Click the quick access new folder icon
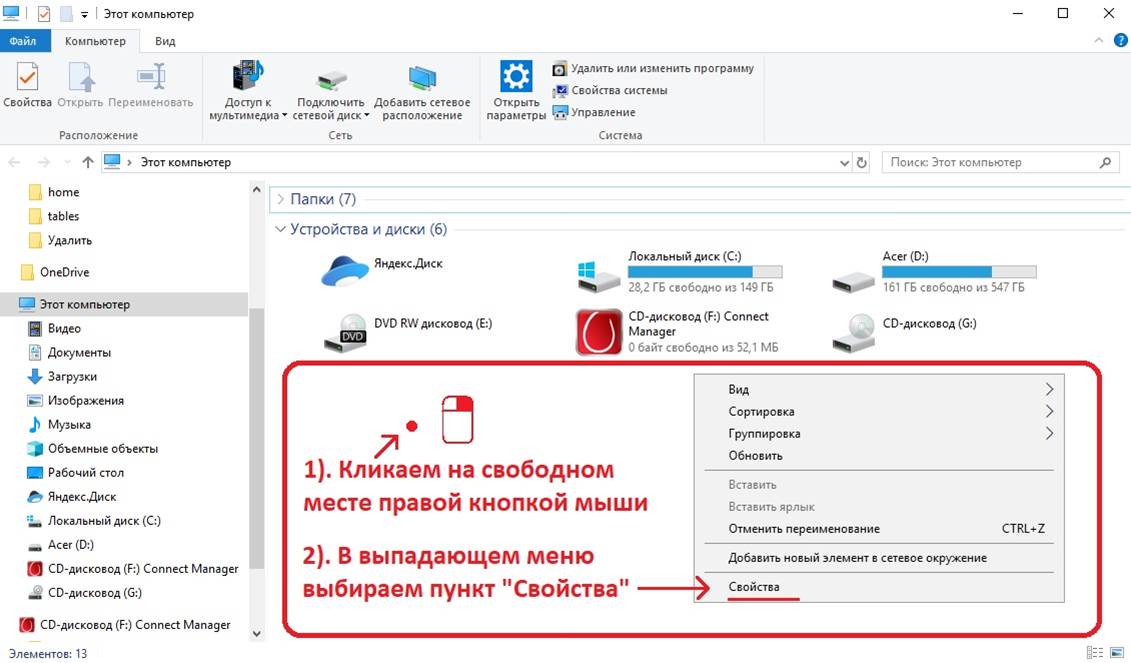The height and width of the screenshot is (663, 1131). 66,14
